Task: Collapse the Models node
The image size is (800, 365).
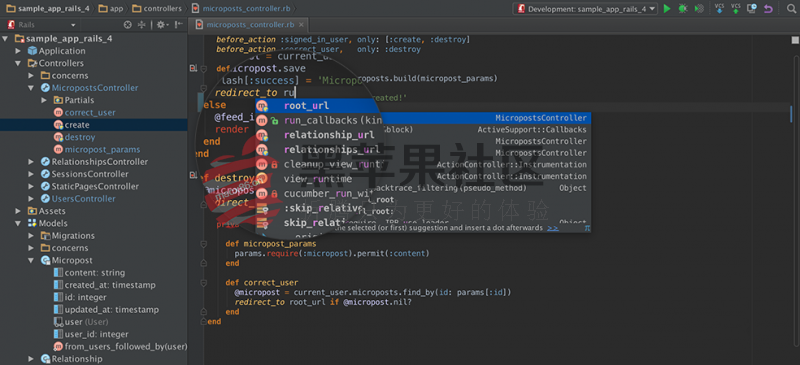Action: pyautogui.click(x=18, y=223)
